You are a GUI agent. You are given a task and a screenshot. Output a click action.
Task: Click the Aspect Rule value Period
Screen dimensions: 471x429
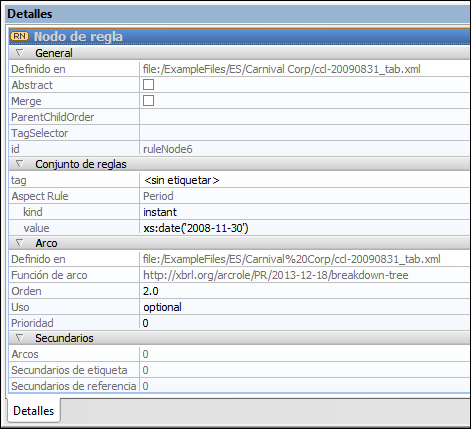pos(158,196)
